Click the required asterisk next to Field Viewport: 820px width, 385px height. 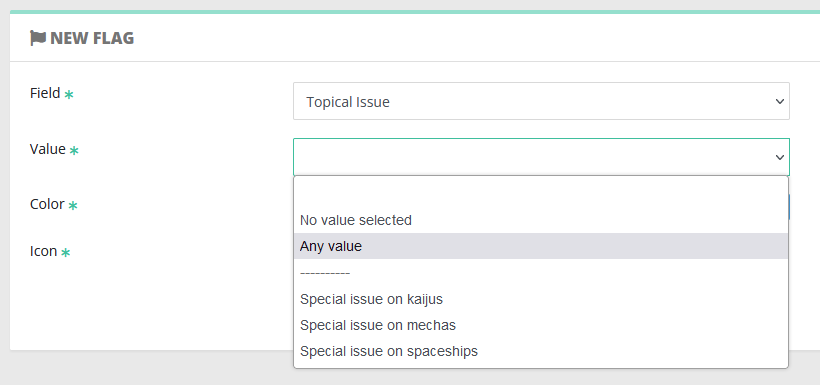(69, 95)
